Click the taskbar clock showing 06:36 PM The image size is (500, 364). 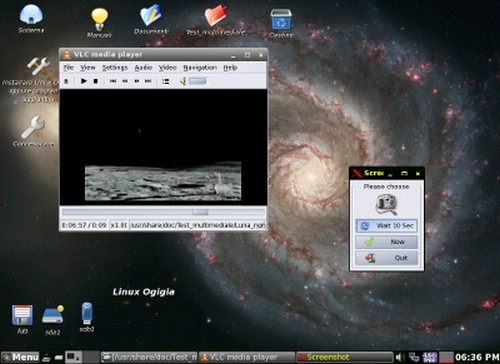(477, 357)
